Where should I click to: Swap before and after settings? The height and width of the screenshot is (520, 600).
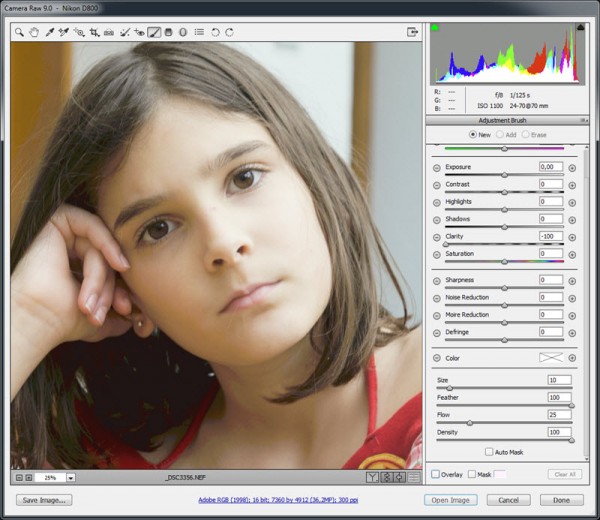click(386, 477)
